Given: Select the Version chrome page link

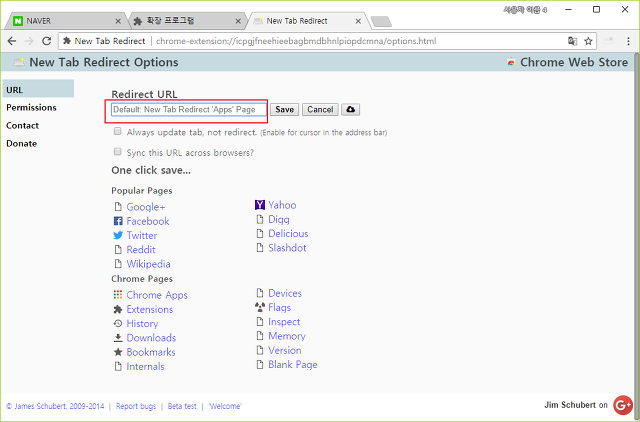Looking at the screenshot, I should tap(284, 350).
